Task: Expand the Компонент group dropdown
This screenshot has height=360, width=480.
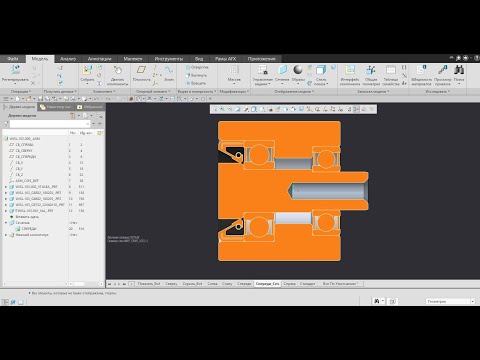Action: [x=104, y=91]
